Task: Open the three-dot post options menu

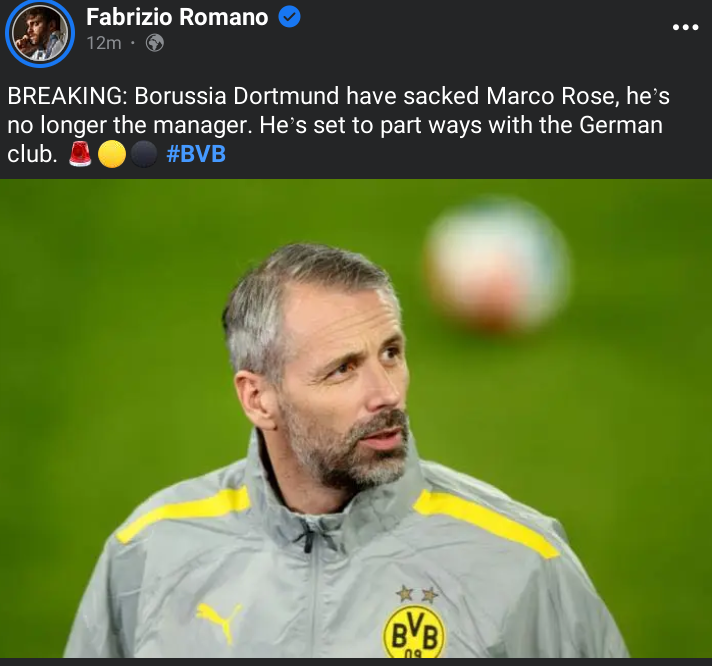Action: [685, 27]
